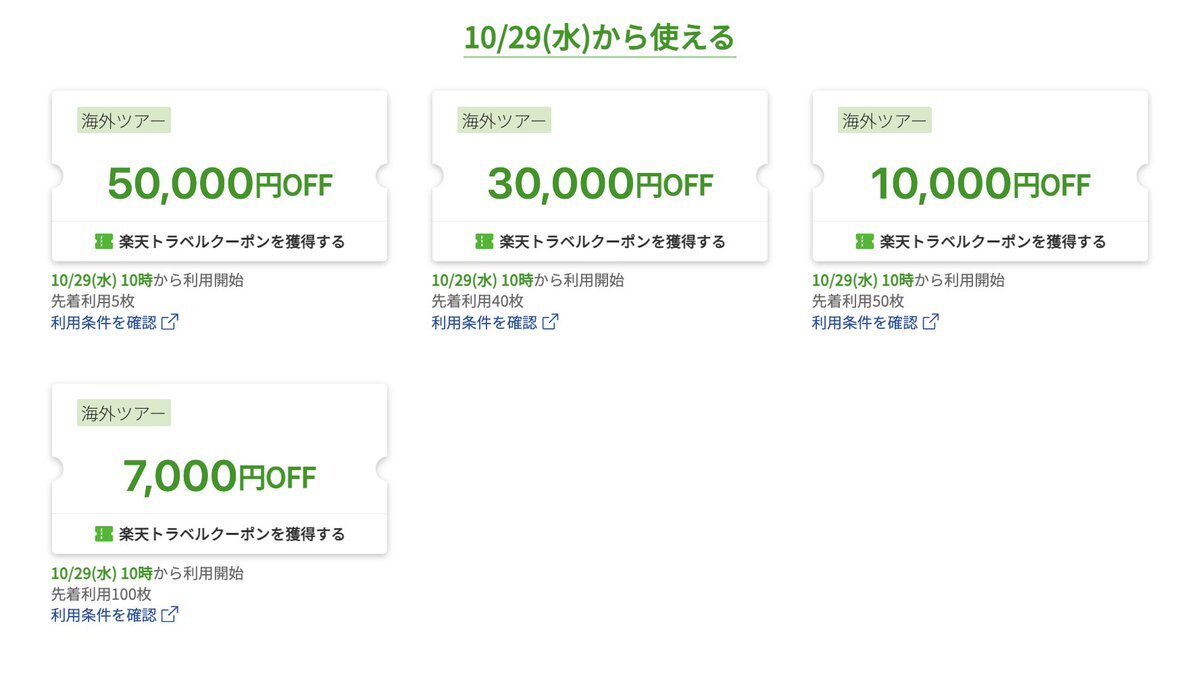The image size is (1200, 693).
Task: Click the ticket icon on 7,000円OFF coupon
Action: (104, 534)
